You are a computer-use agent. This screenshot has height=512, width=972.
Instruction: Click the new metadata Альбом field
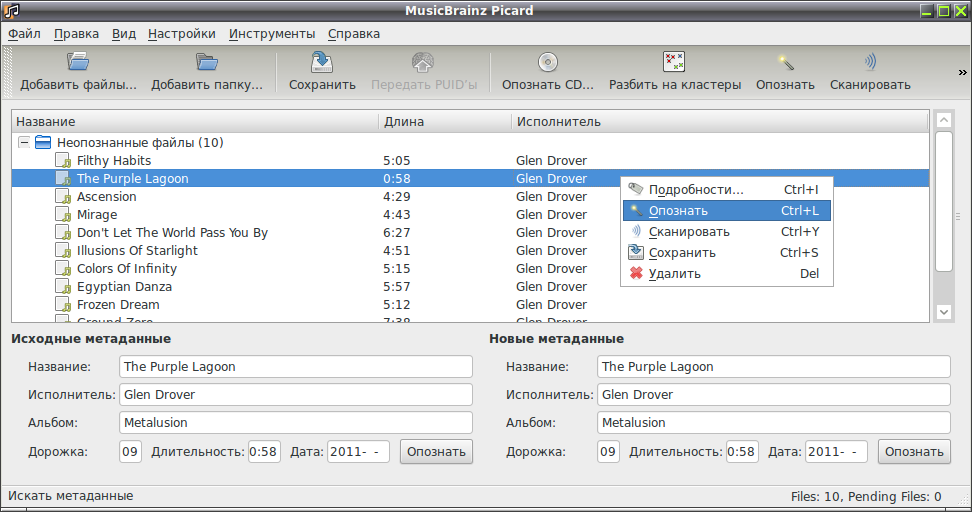click(774, 422)
